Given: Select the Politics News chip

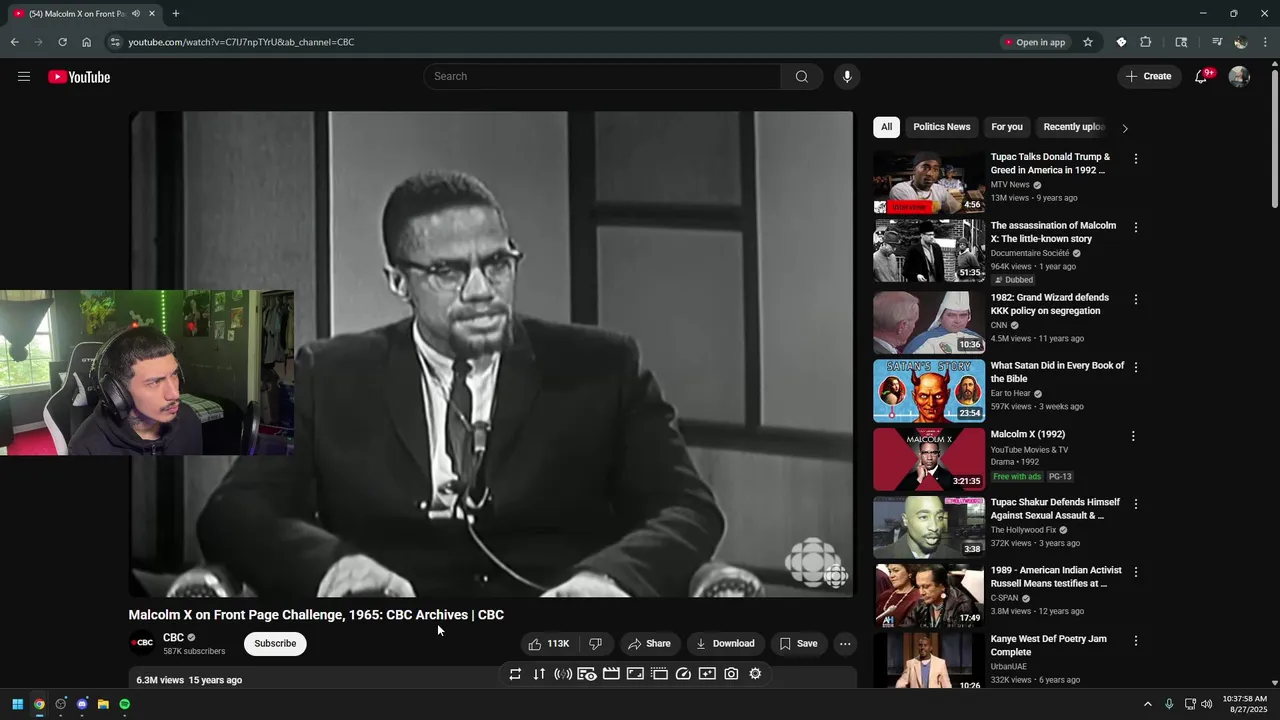Looking at the screenshot, I should [942, 127].
